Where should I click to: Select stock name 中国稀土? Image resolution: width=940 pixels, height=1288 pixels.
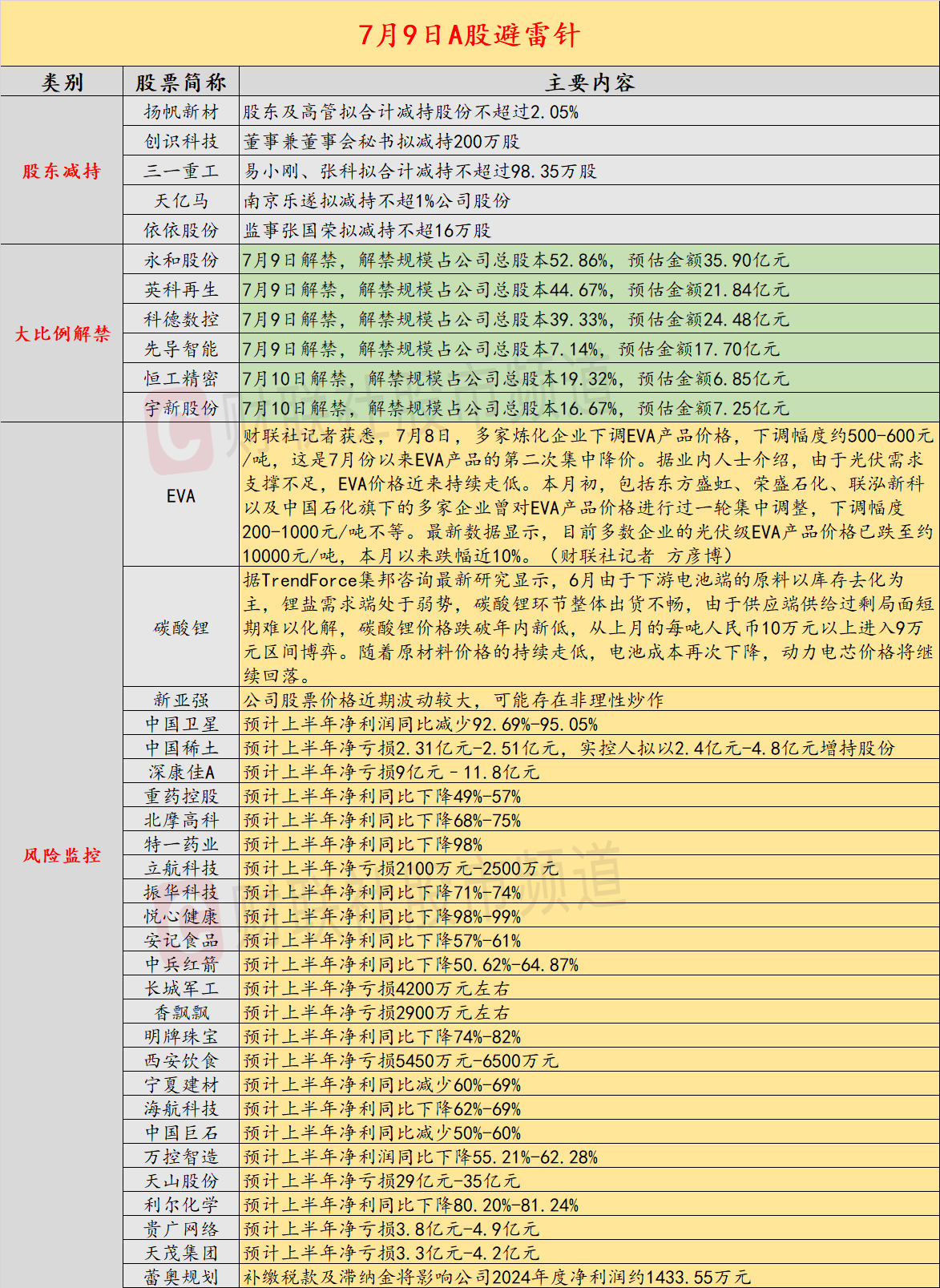(x=181, y=749)
